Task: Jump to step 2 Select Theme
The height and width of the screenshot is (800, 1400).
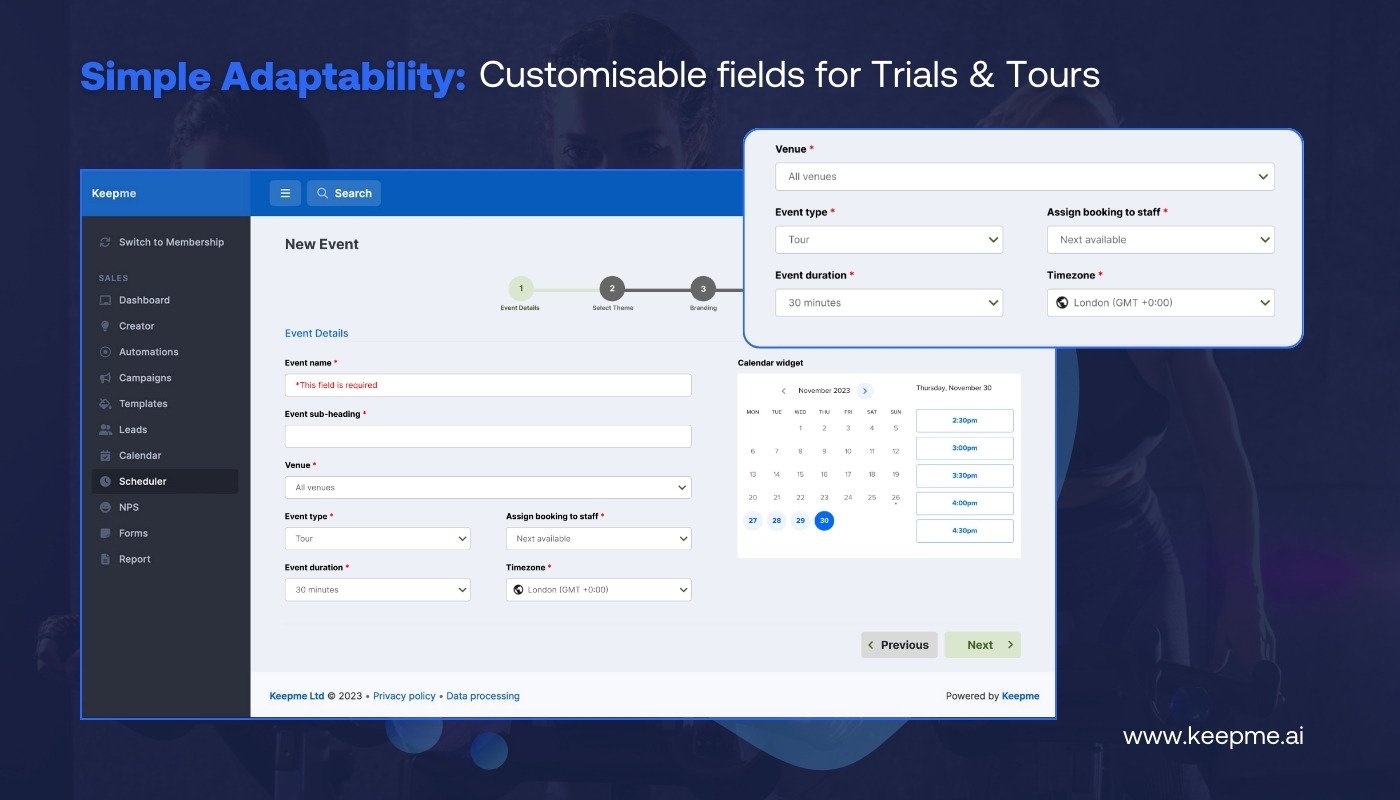Action: (612, 289)
